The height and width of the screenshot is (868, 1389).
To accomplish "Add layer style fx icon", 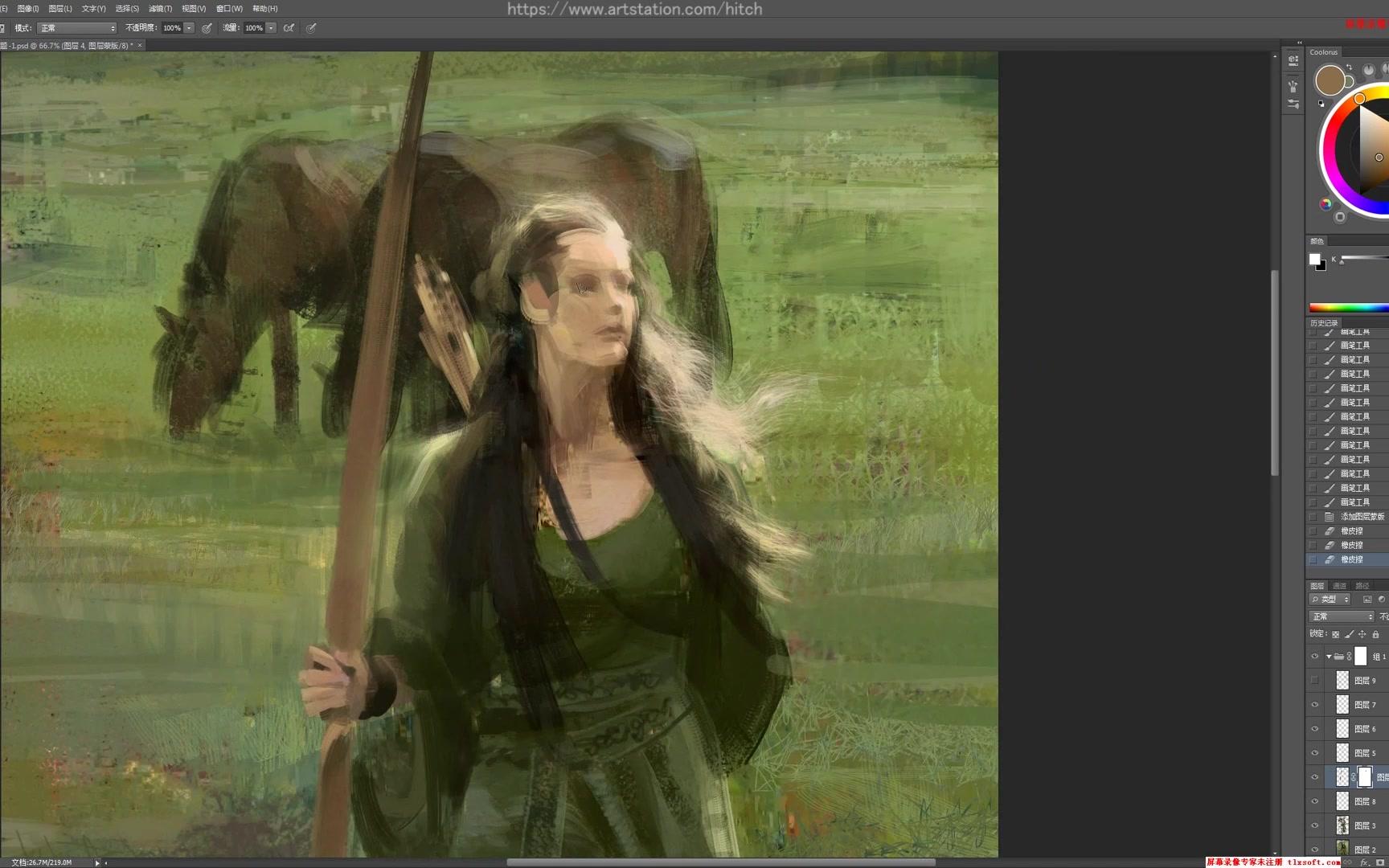I will (1364, 862).
